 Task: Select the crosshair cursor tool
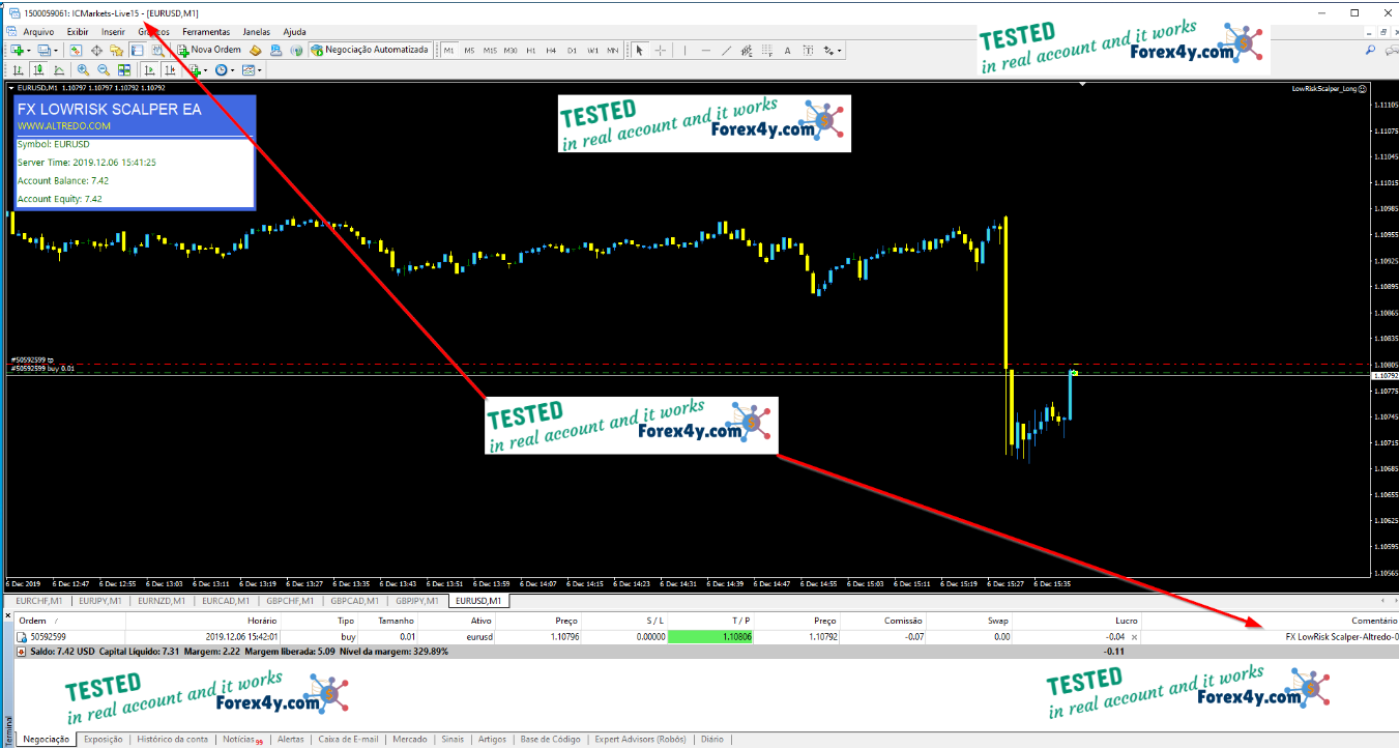pyautogui.click(x=660, y=50)
